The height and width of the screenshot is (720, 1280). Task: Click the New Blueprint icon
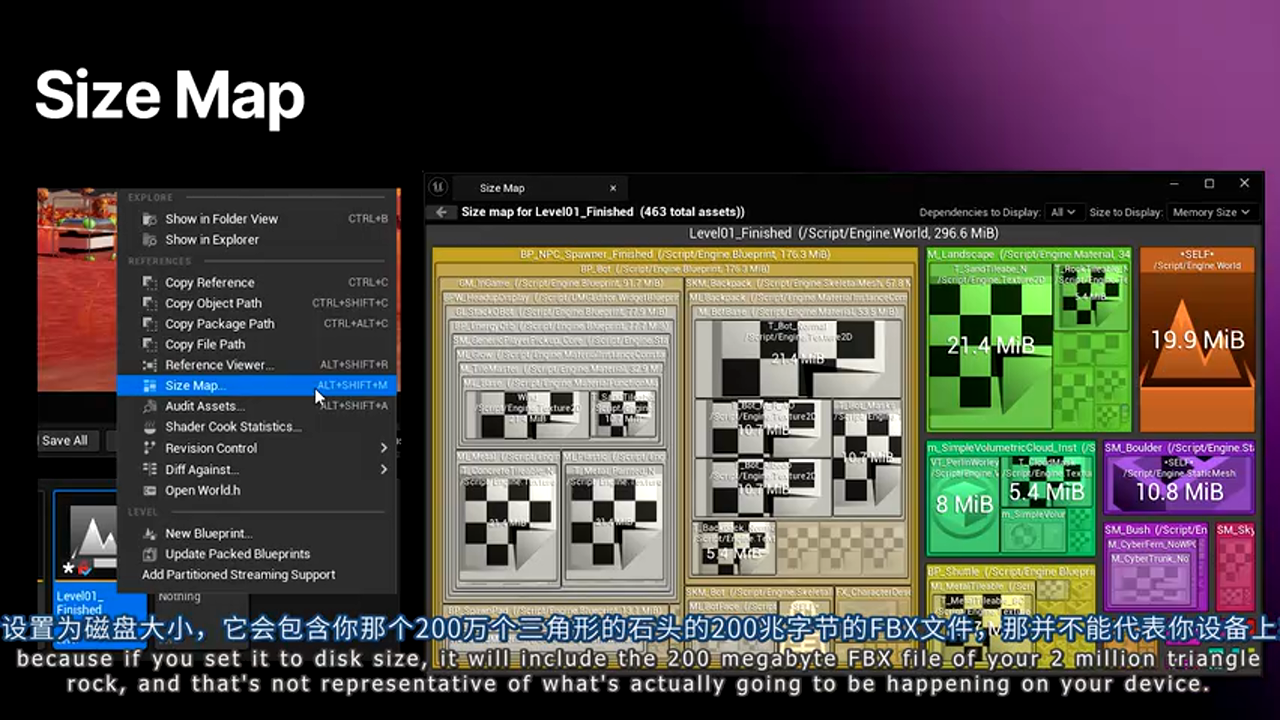(x=148, y=533)
